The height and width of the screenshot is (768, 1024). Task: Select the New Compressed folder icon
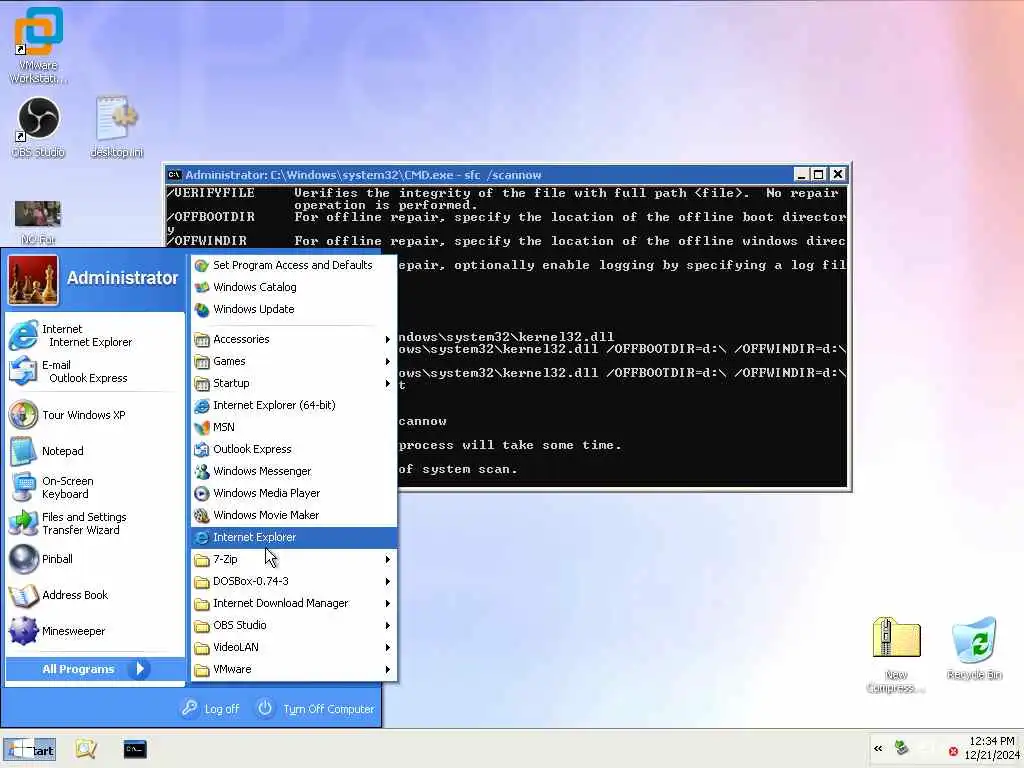click(896, 655)
